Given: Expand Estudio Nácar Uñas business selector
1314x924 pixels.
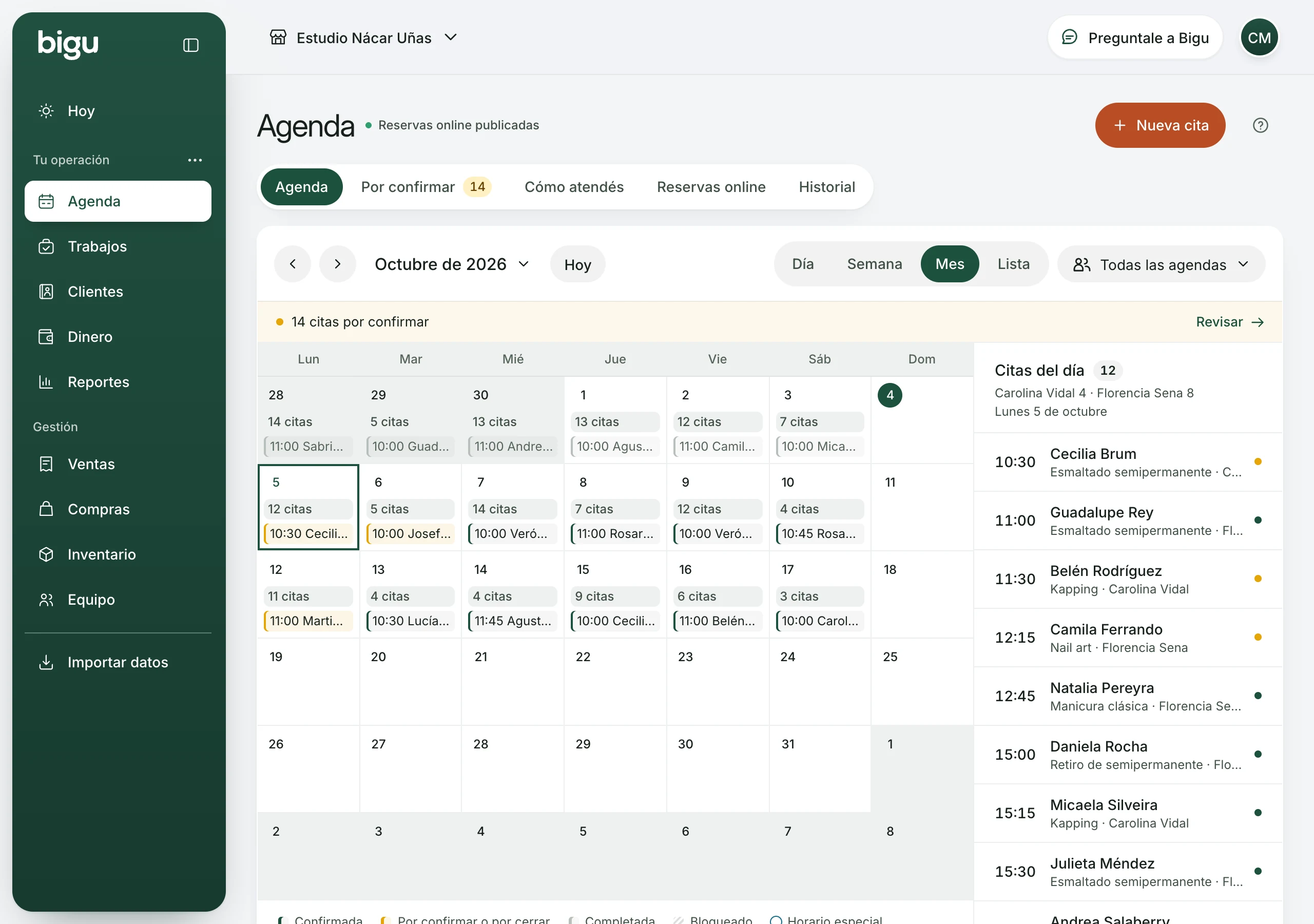Looking at the screenshot, I should pyautogui.click(x=364, y=38).
